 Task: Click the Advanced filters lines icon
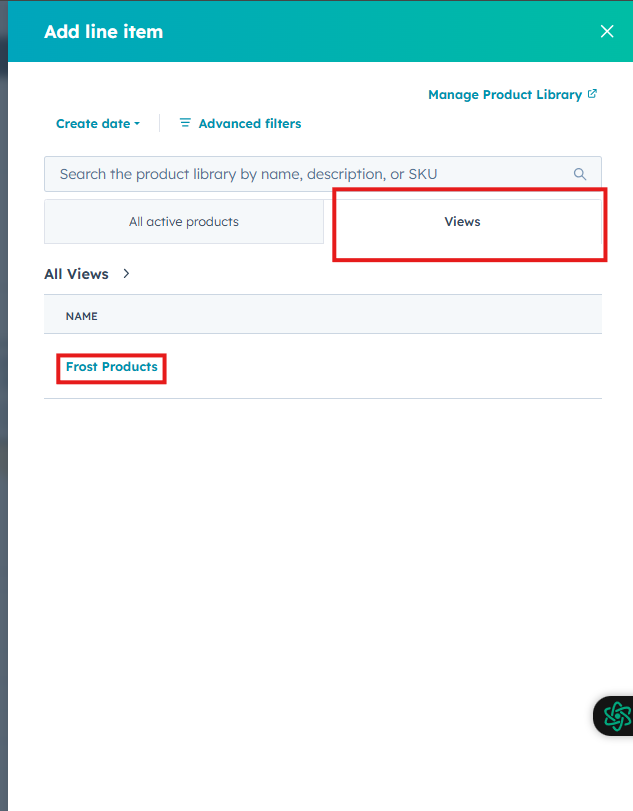(185, 123)
